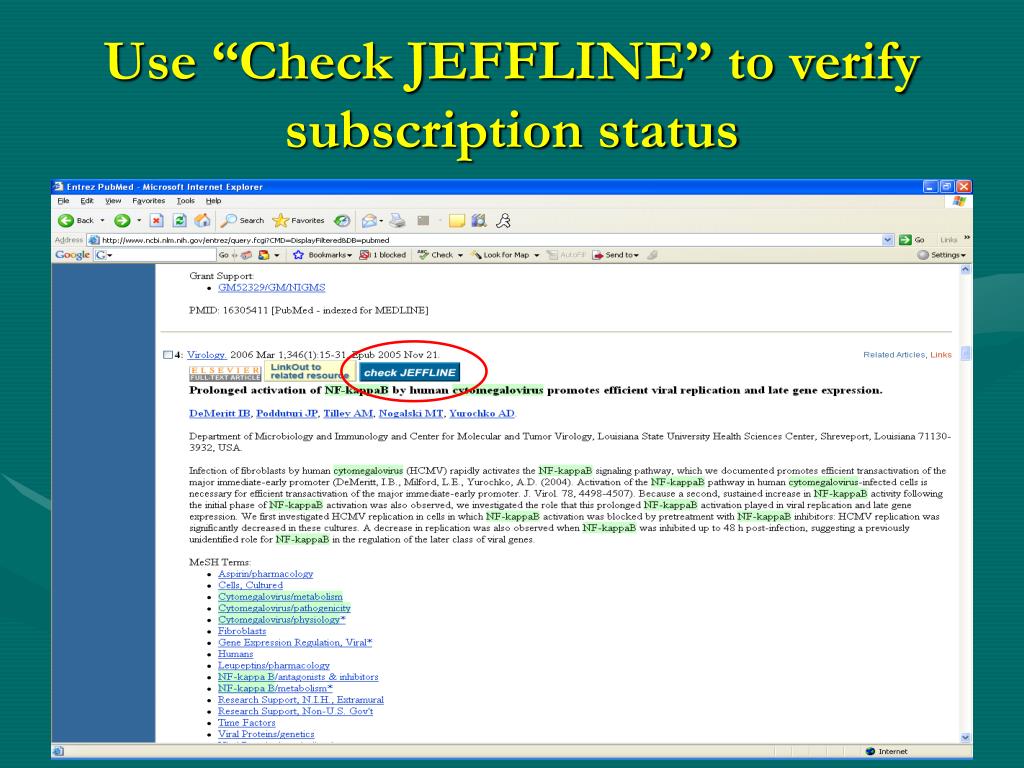The width and height of the screenshot is (1024, 768).
Task: Open Related Articles link
Action: tap(893, 355)
